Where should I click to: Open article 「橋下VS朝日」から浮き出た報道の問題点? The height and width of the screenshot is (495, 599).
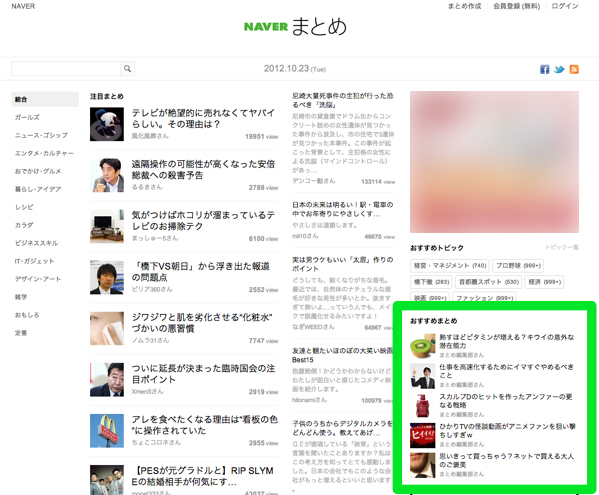click(x=201, y=272)
